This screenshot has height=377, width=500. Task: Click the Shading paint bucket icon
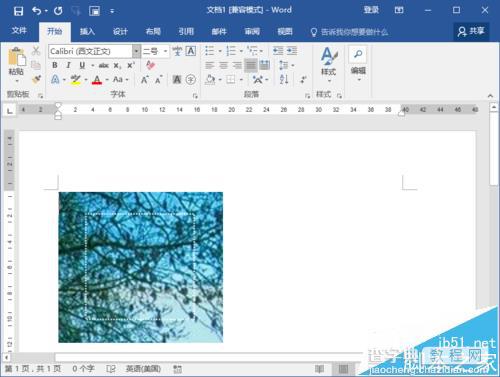coord(210,79)
